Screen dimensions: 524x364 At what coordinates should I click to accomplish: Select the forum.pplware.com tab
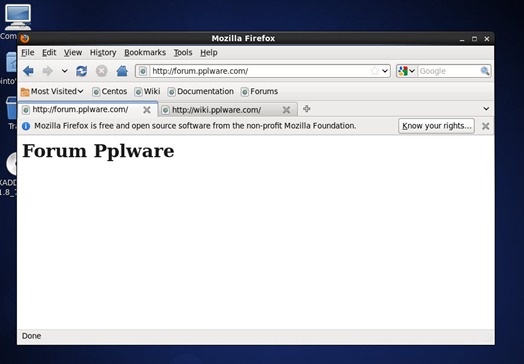click(x=88, y=109)
